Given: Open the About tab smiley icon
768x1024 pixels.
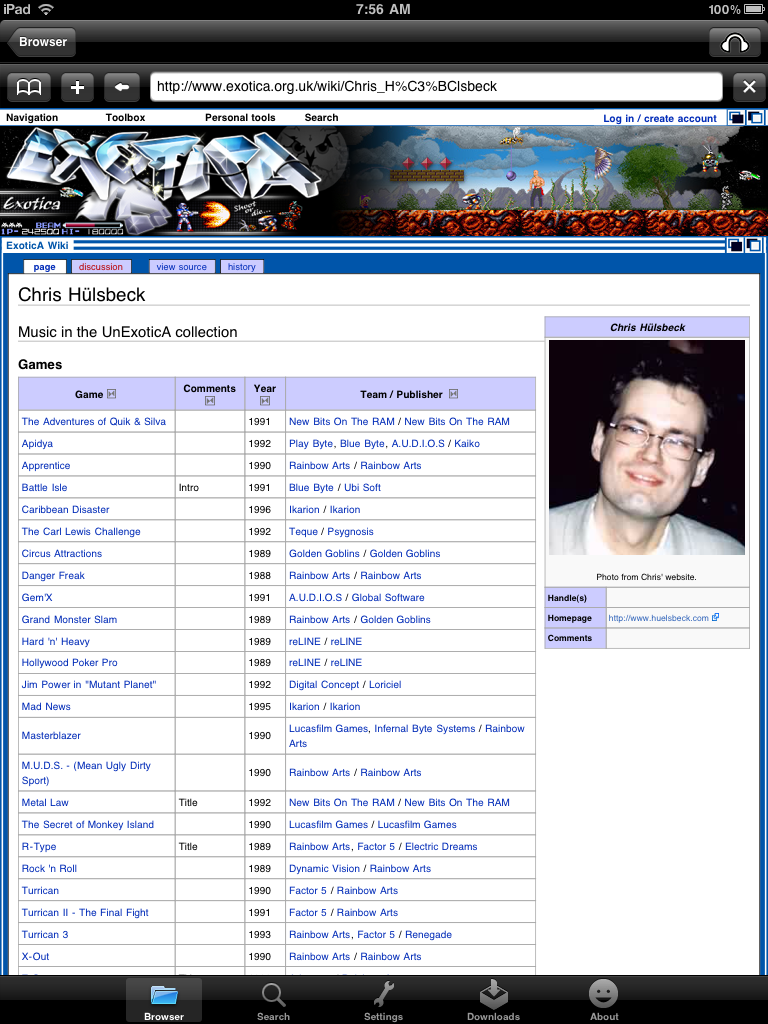Looking at the screenshot, I should pos(603,999).
